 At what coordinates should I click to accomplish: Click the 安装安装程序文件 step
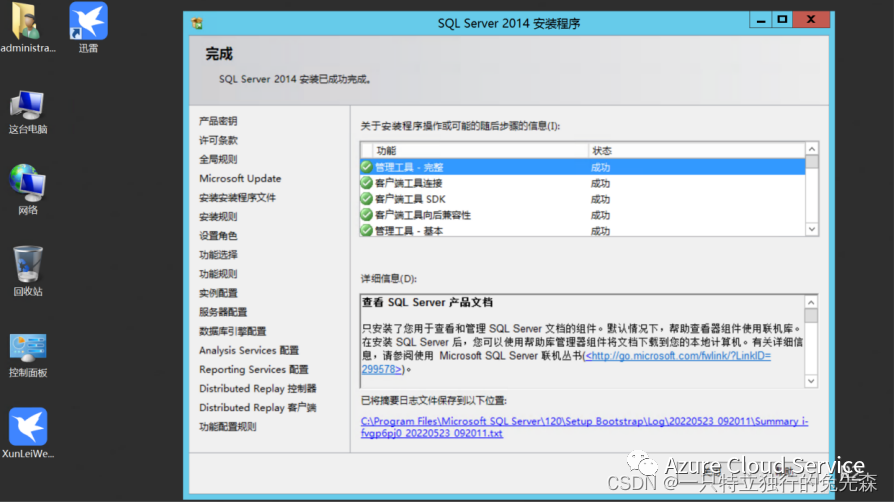(x=237, y=197)
